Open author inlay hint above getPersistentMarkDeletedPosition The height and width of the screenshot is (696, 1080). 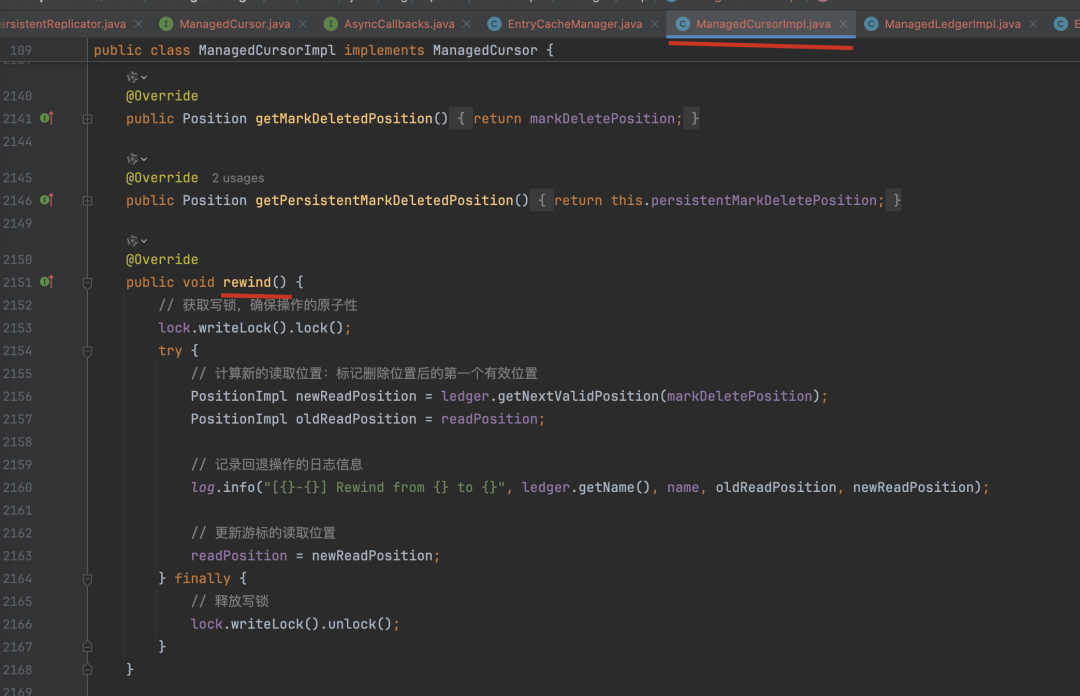[136, 159]
